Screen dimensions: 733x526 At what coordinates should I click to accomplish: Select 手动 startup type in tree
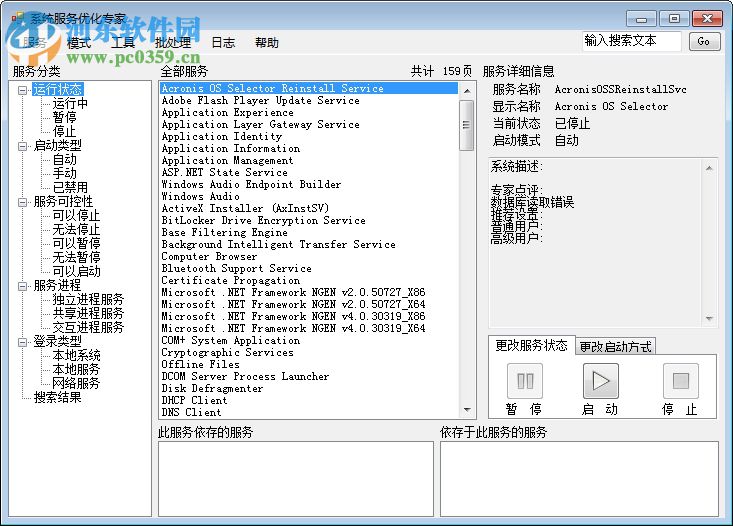65,173
